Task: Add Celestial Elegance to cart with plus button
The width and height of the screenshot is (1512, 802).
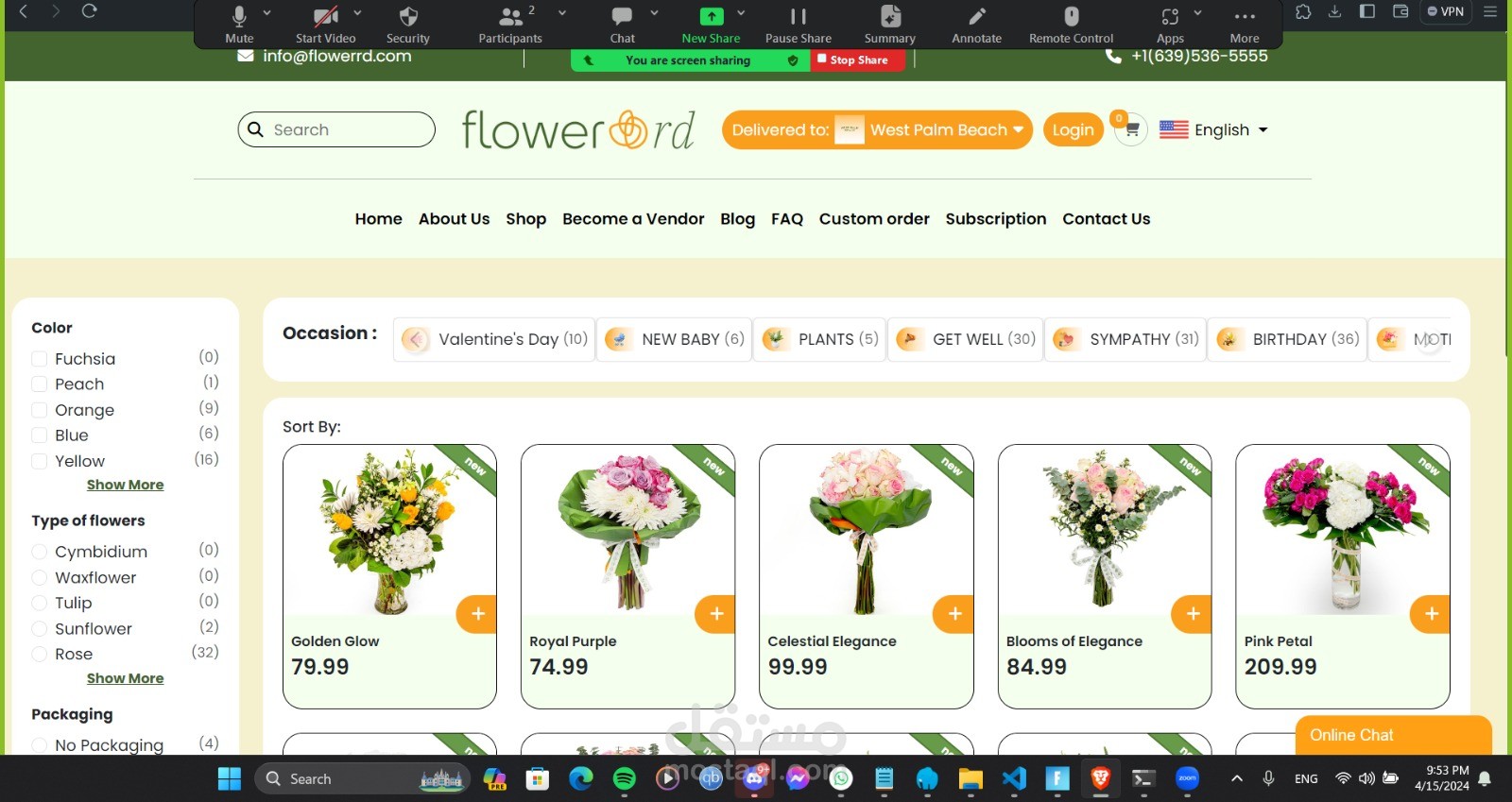Action: 954,614
